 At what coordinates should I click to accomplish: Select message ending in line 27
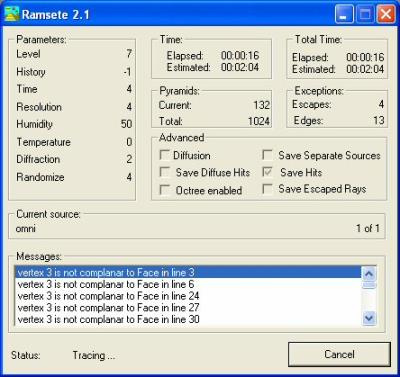click(188, 308)
